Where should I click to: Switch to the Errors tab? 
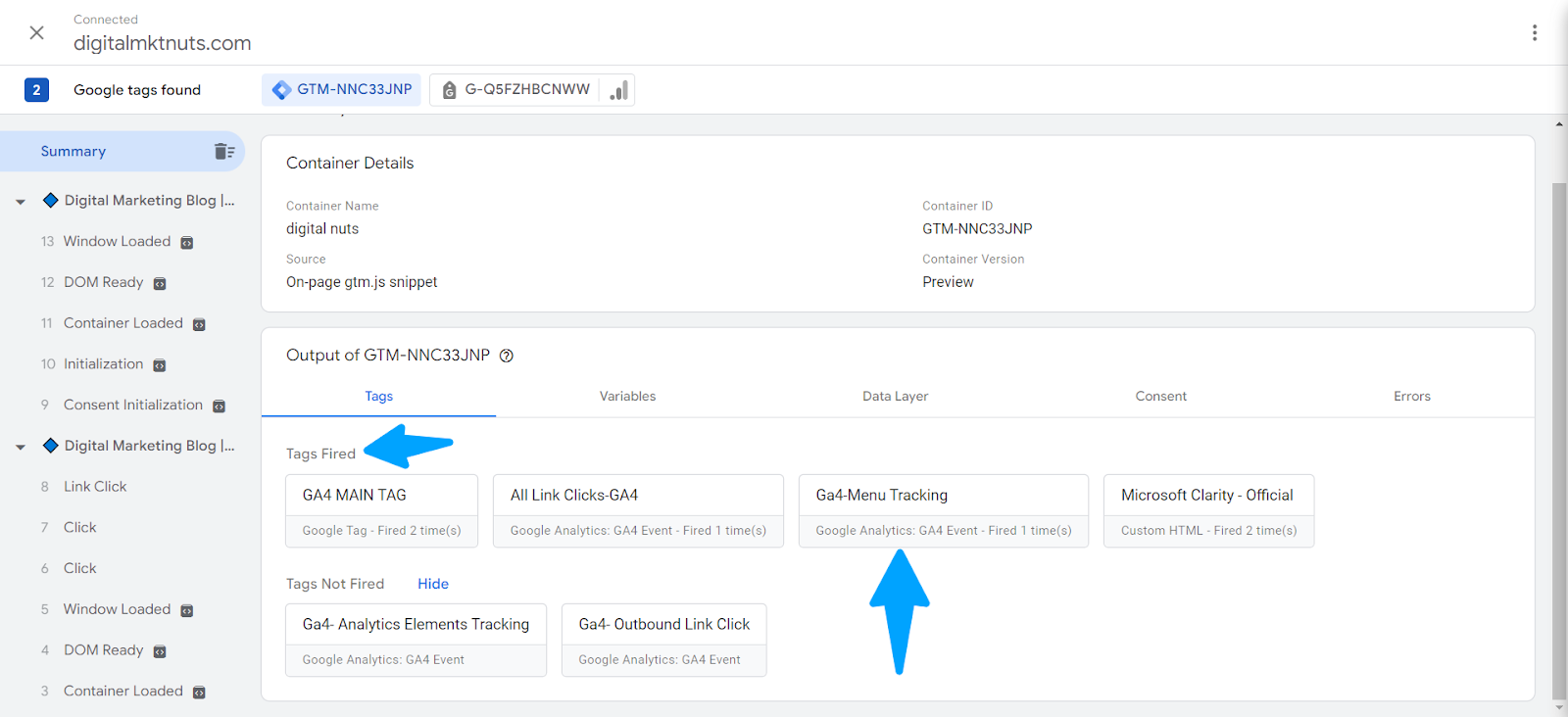(x=1412, y=396)
